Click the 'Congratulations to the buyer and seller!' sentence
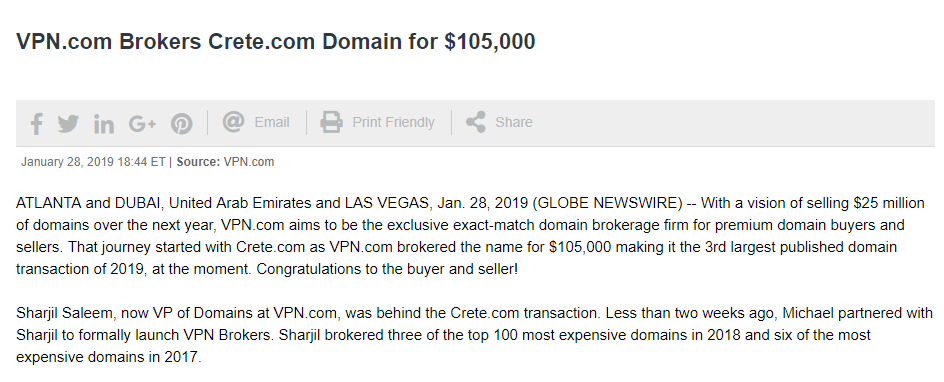This screenshot has height=382, width=944. click(x=387, y=269)
